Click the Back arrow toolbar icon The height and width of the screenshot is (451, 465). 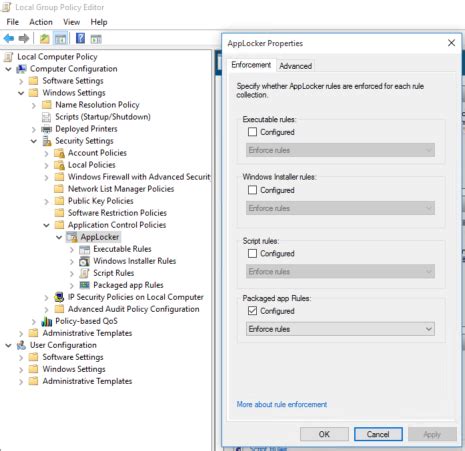coord(9,39)
